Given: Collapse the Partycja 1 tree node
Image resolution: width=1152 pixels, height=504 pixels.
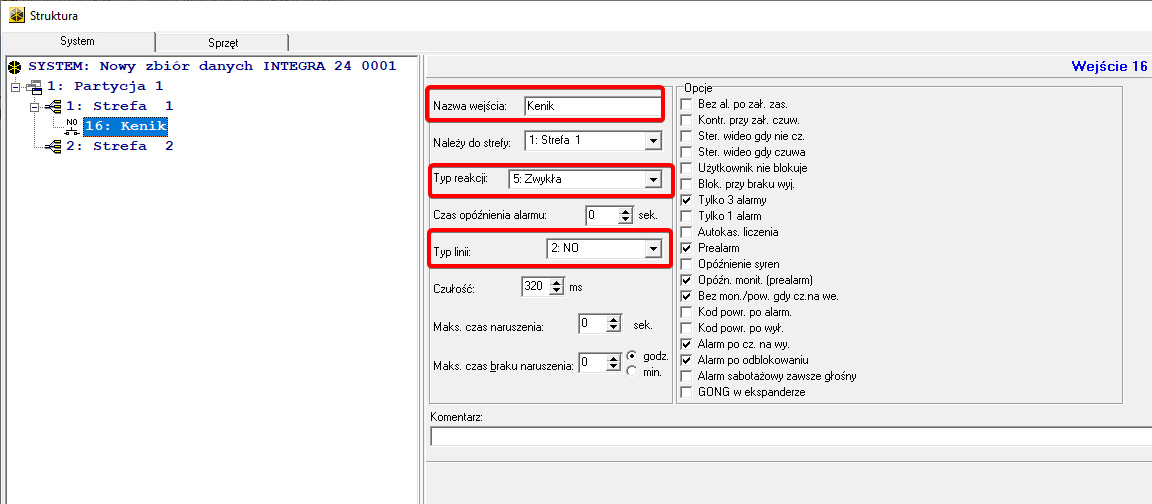Looking at the screenshot, I should pos(15,87).
